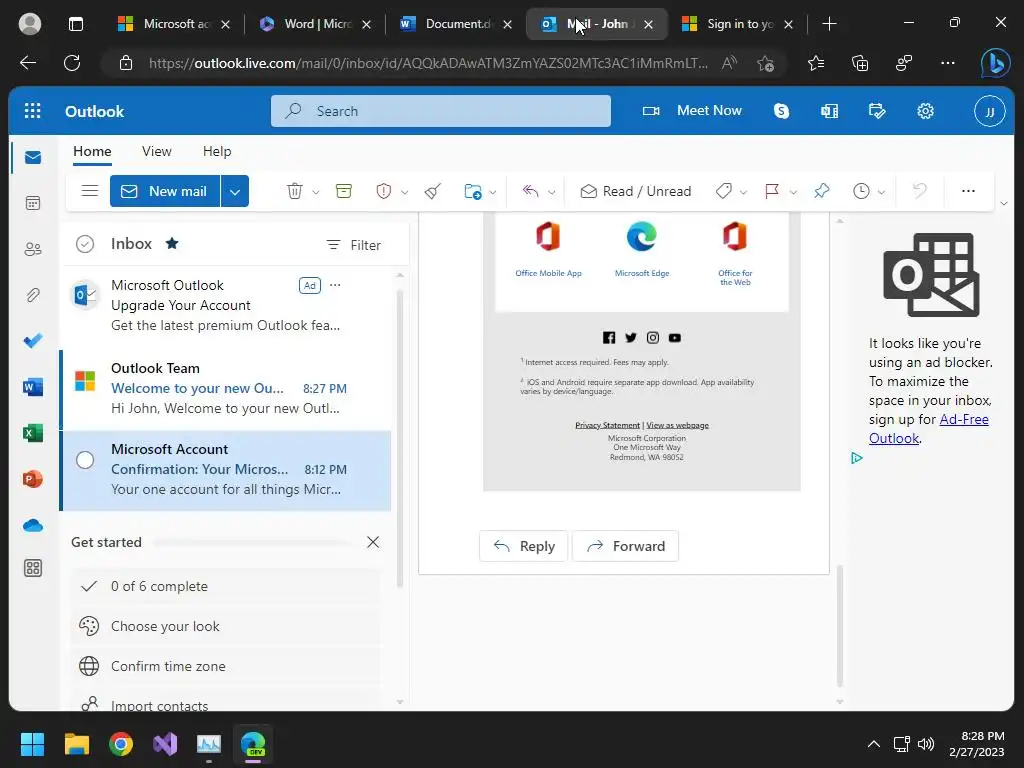The width and height of the screenshot is (1024, 768).
Task: Open the My Day calendar-check icon
Action: click(877, 111)
